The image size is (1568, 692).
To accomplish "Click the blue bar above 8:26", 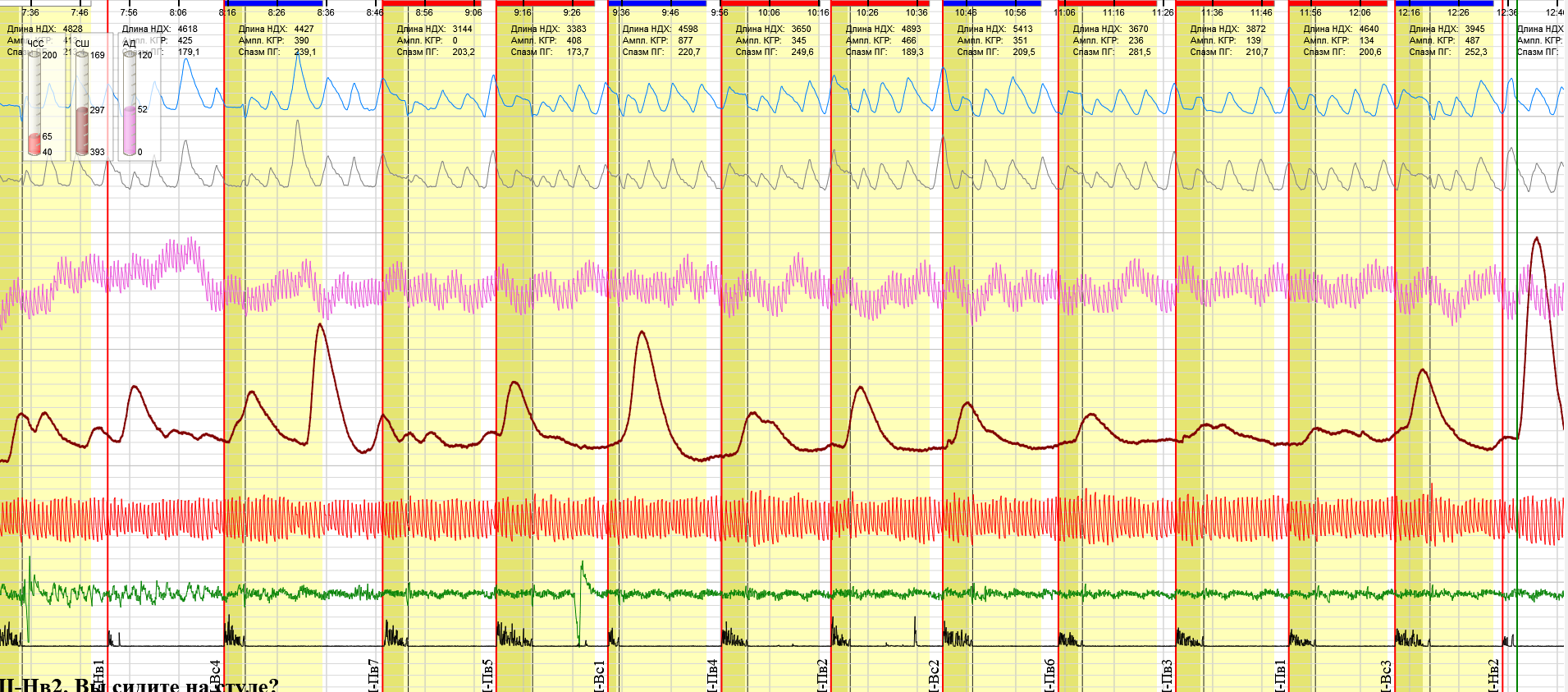I will 273,3.
